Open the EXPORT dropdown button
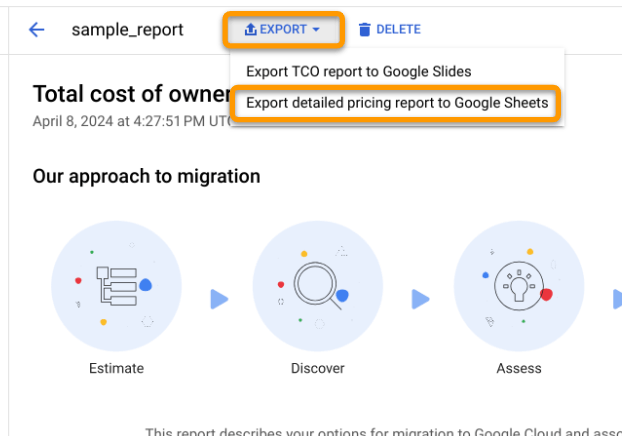This screenshot has width=622, height=436. pyautogui.click(x=283, y=29)
